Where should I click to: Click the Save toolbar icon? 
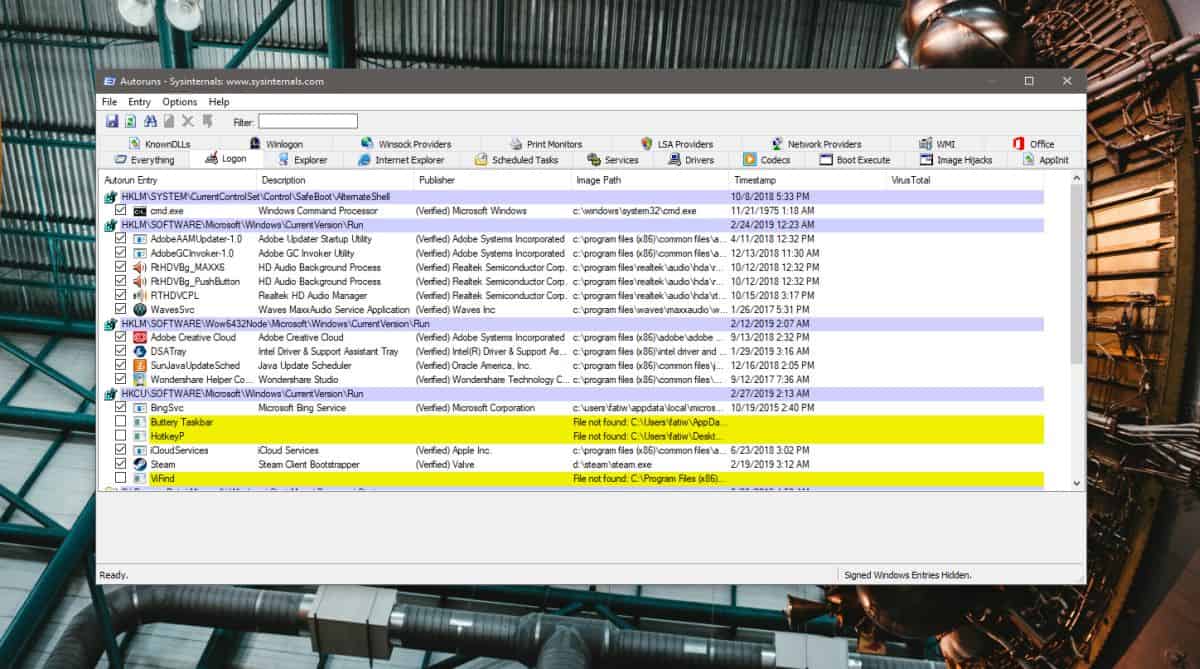pyautogui.click(x=112, y=121)
